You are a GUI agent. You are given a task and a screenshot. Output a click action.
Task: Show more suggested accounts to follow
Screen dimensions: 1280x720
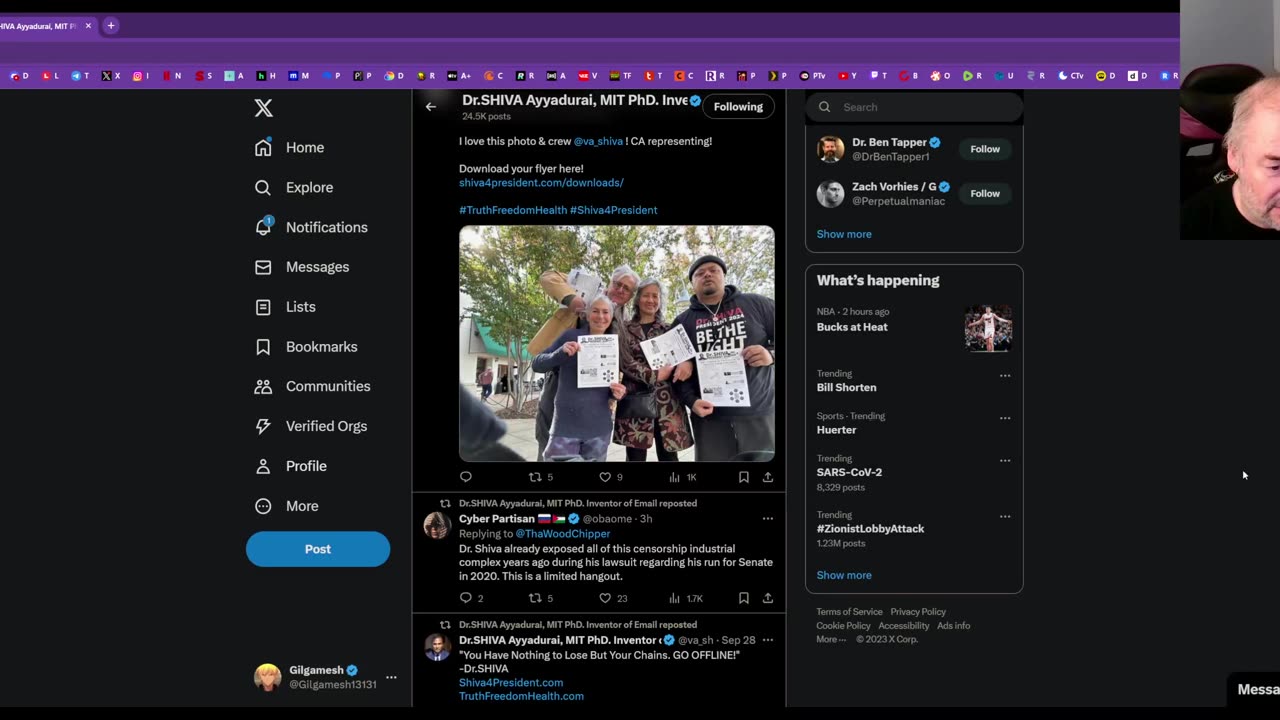click(844, 234)
